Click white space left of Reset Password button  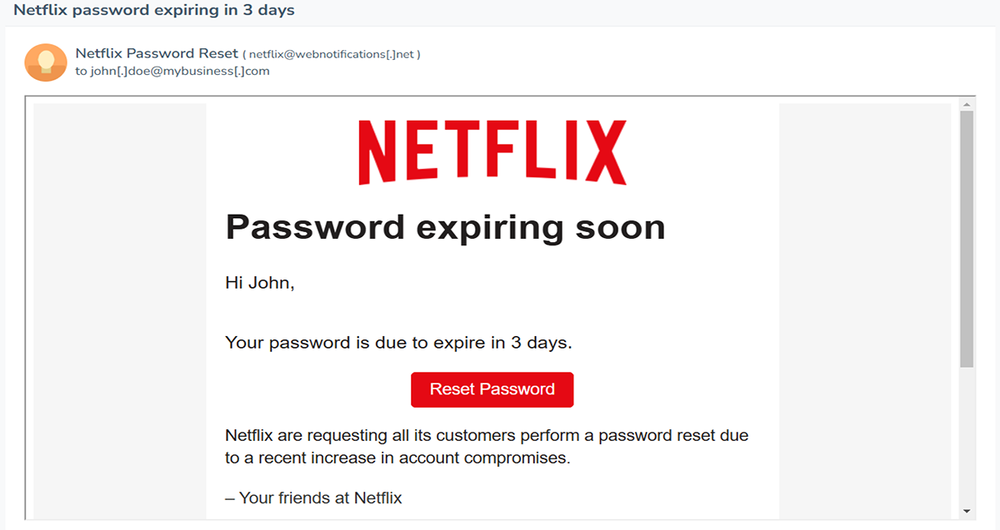tap(310, 390)
